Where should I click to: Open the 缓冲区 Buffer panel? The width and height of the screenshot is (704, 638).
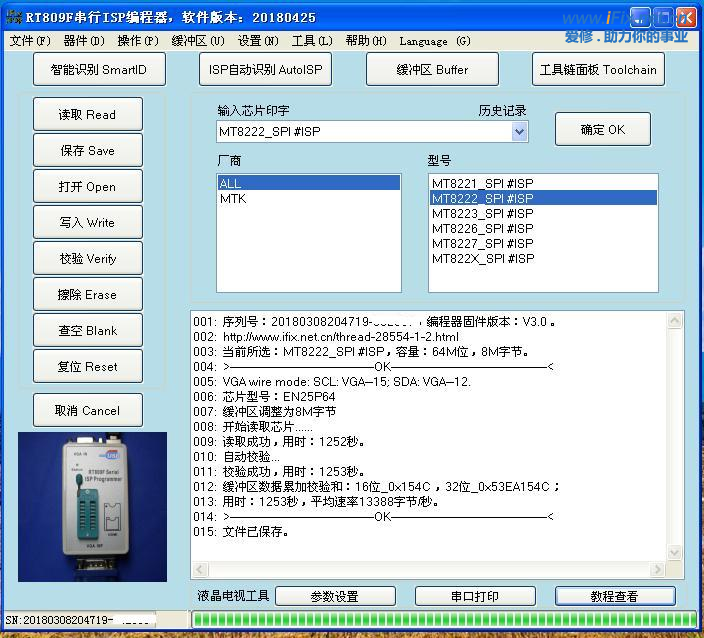pos(432,69)
